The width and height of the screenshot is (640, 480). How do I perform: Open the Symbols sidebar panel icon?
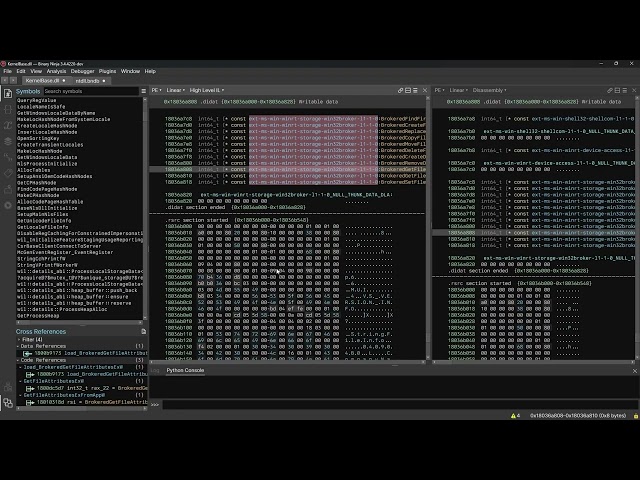click(8, 93)
